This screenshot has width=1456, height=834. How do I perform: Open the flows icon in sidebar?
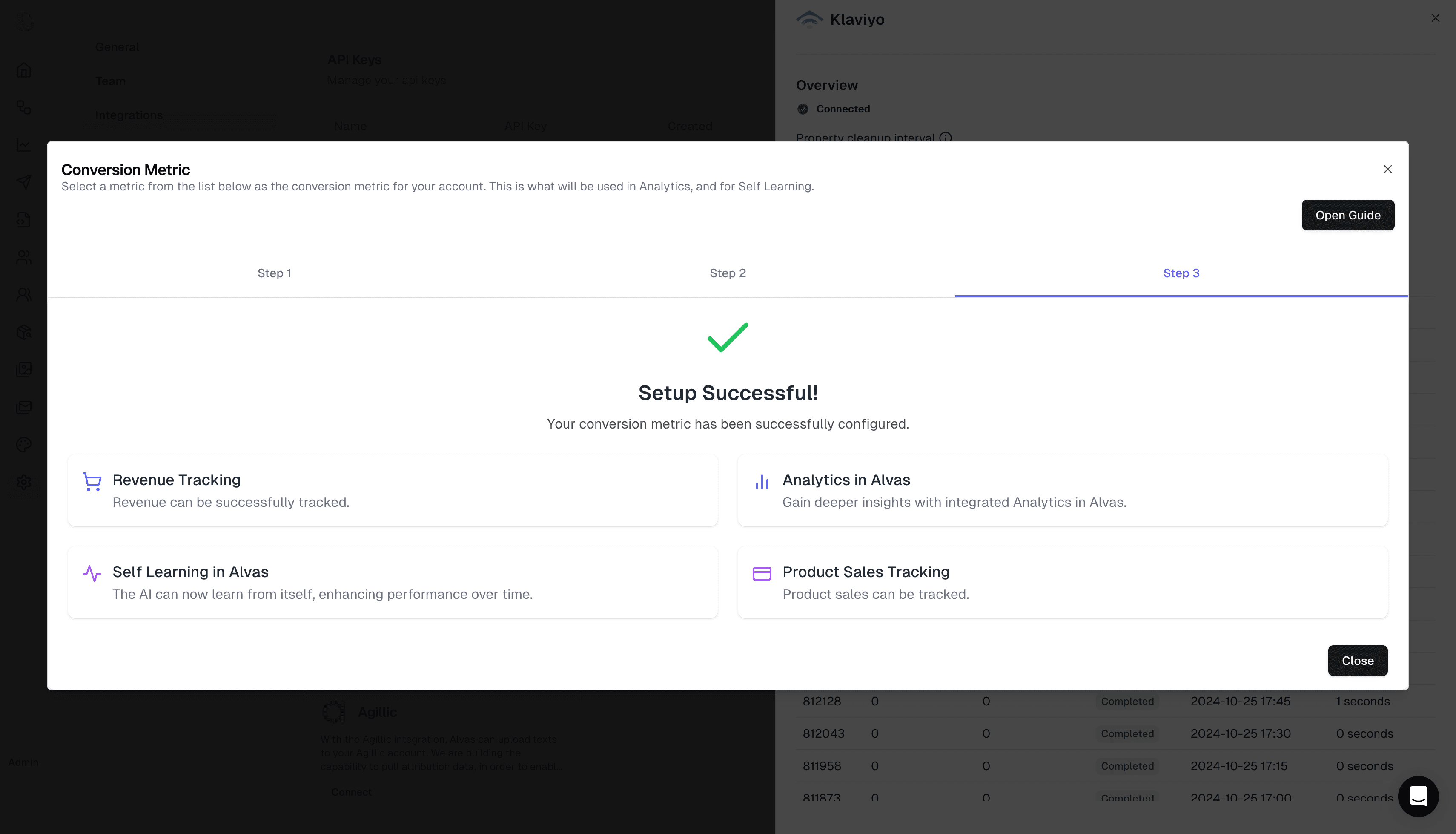[x=23, y=107]
